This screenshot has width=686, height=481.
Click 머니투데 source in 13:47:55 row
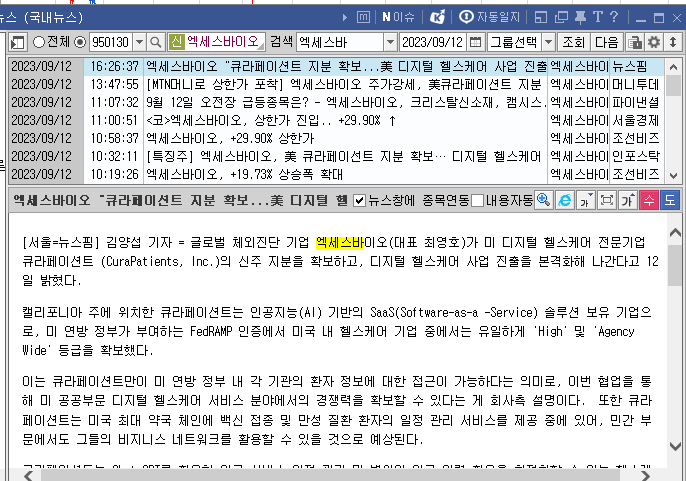point(635,84)
